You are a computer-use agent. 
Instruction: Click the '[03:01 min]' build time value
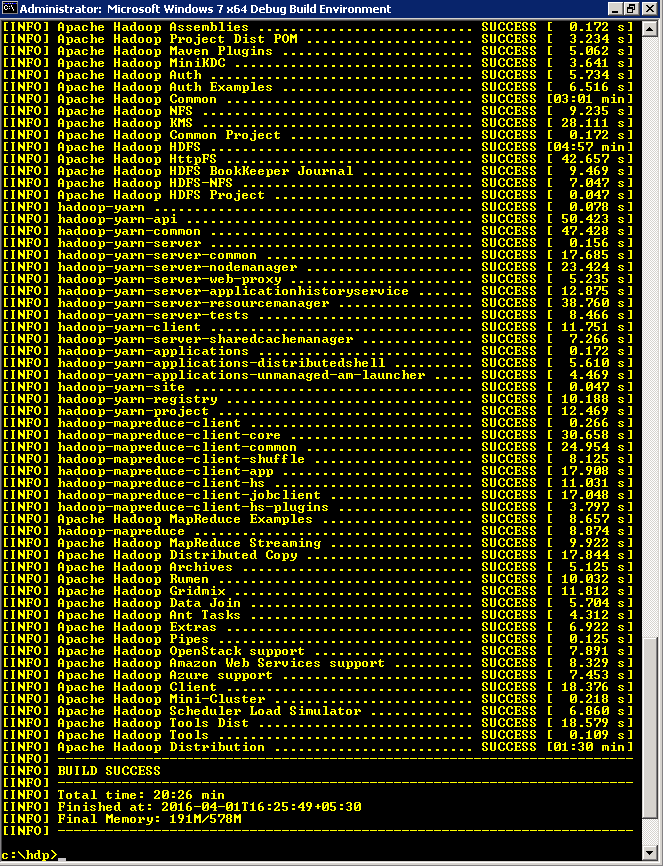click(590, 99)
